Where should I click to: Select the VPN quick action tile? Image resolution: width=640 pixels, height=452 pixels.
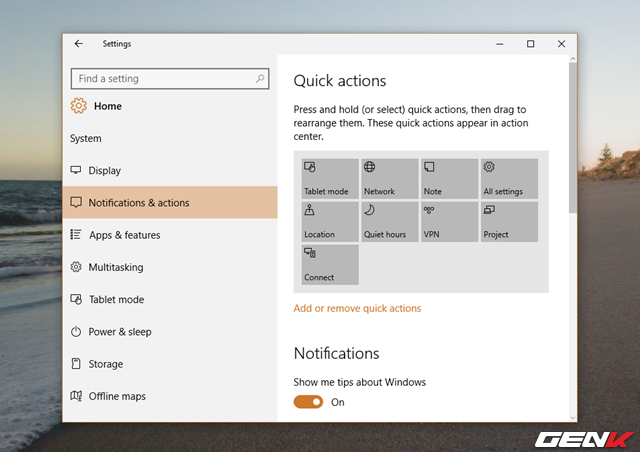[449, 222]
